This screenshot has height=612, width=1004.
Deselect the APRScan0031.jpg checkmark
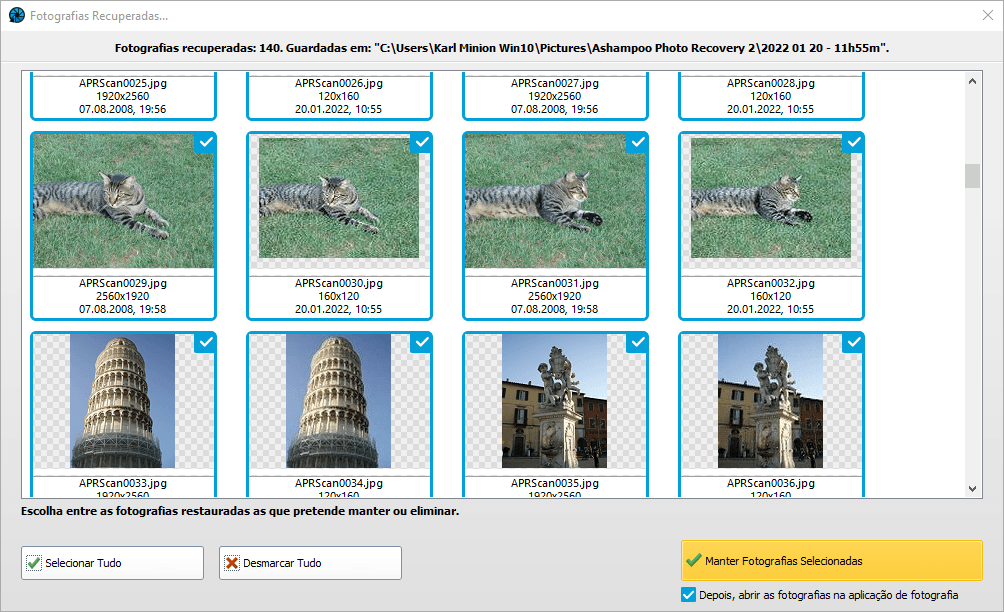click(x=637, y=143)
